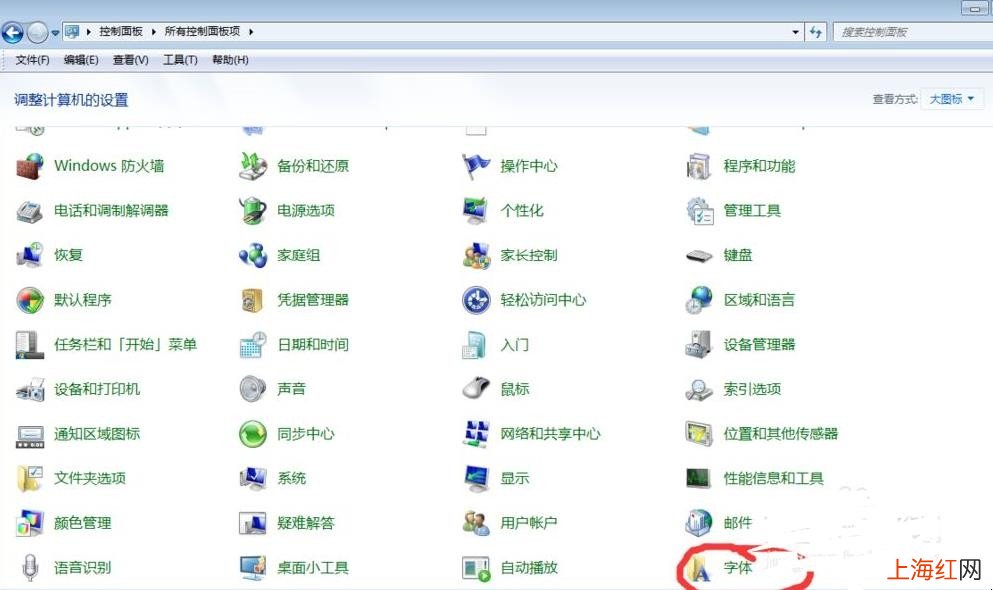Screen dimensions: 993x590
Task: Click the Forward navigation button
Action: tap(37, 32)
